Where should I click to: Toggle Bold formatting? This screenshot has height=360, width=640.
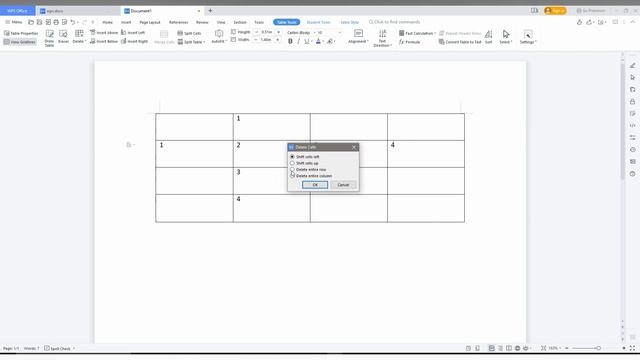point(290,41)
